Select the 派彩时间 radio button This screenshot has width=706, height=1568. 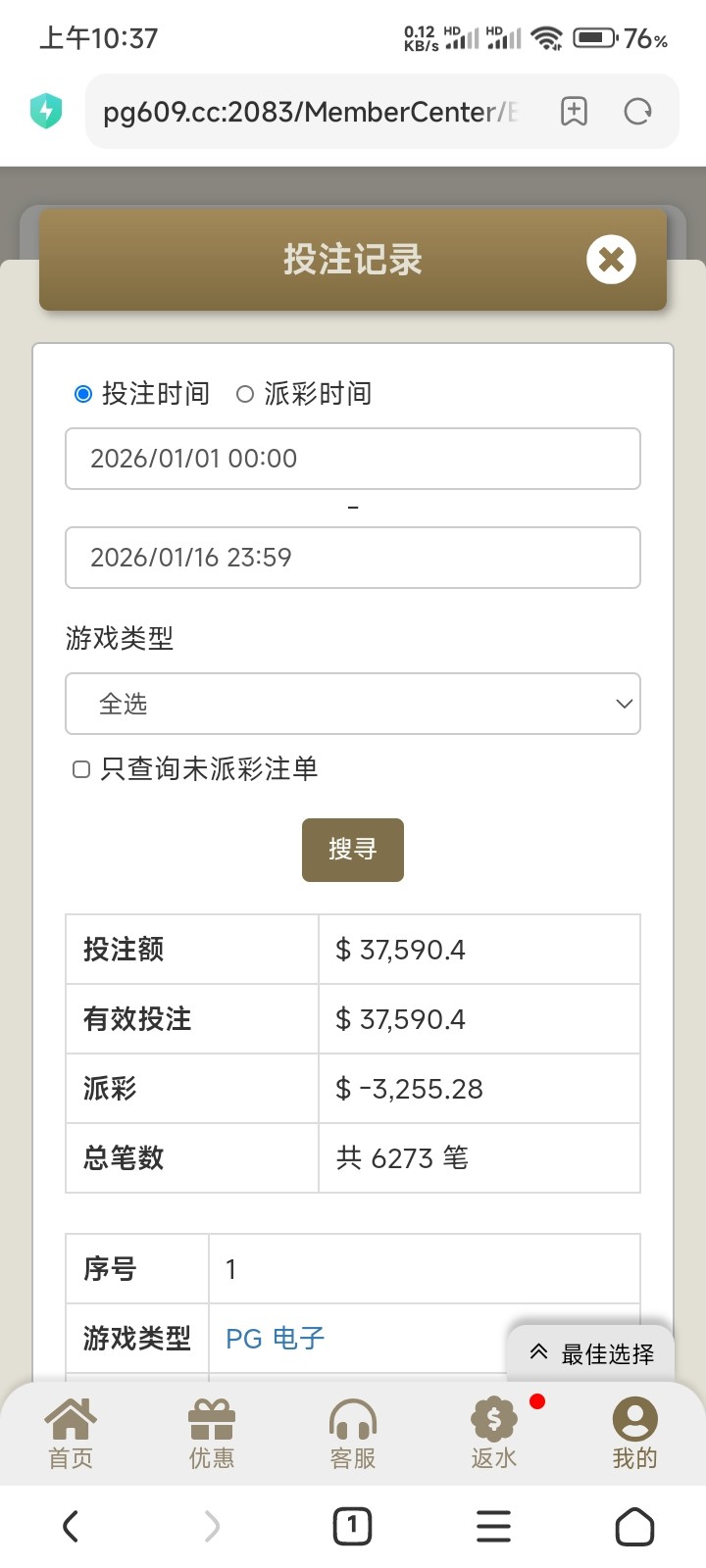(x=245, y=394)
